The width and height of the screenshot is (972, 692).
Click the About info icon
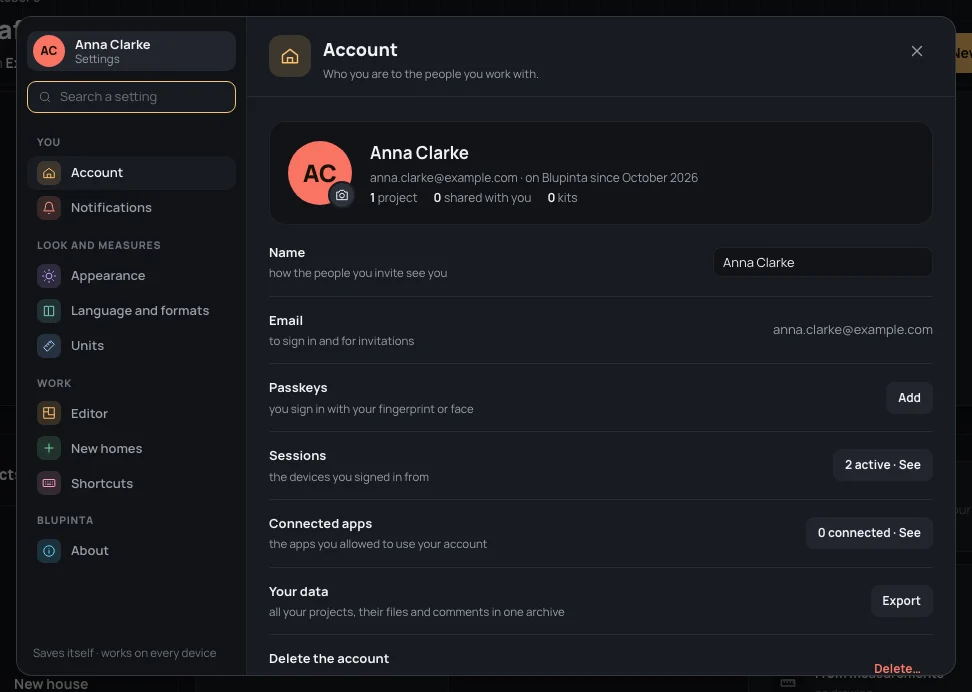[x=49, y=551]
